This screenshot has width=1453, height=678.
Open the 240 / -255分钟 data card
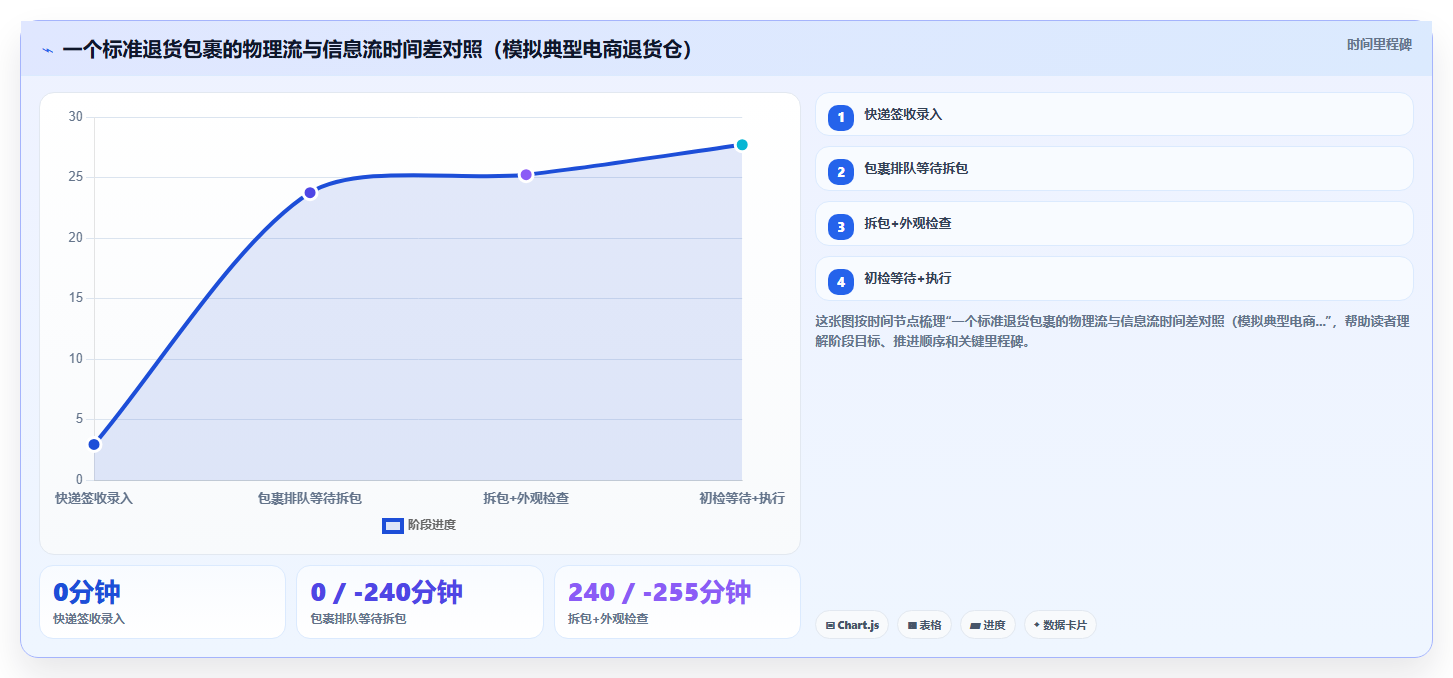(677, 602)
